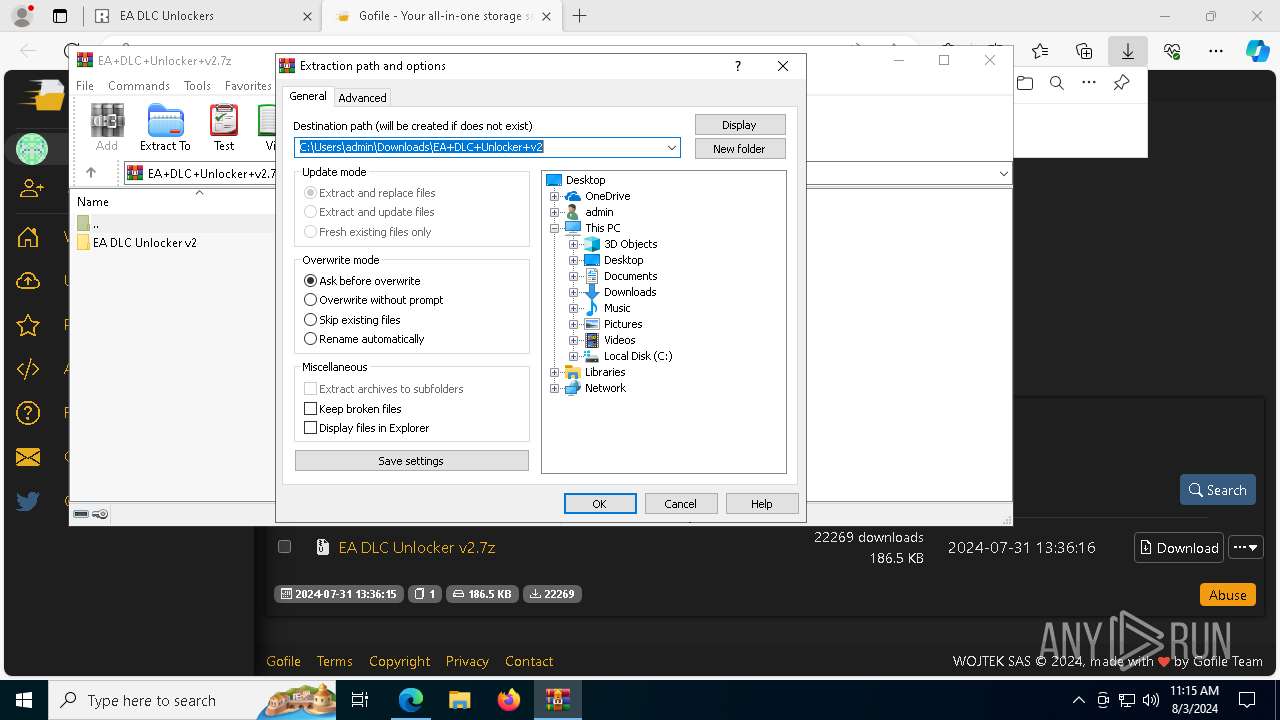Go up one folder in WinRAR
The height and width of the screenshot is (720, 1280).
[91, 173]
